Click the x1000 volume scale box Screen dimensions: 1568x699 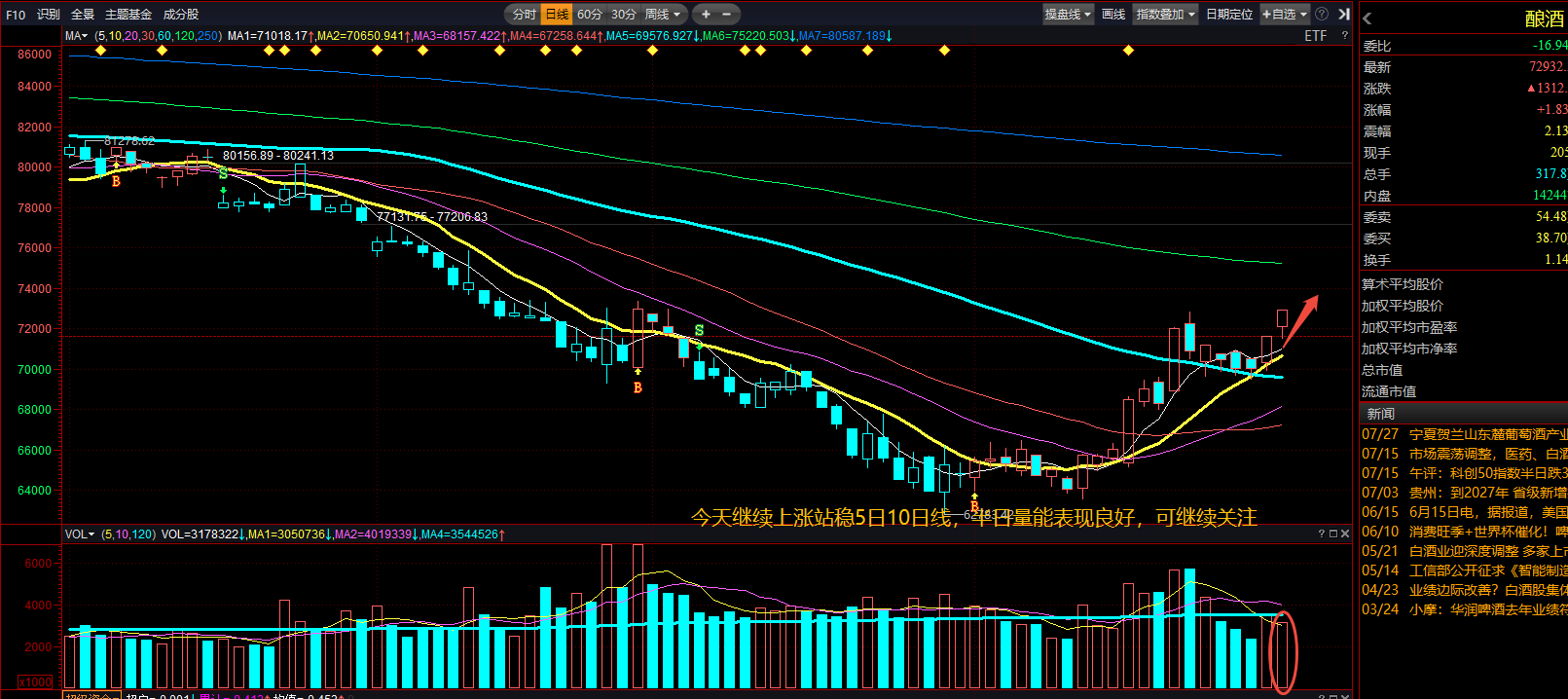[35, 682]
